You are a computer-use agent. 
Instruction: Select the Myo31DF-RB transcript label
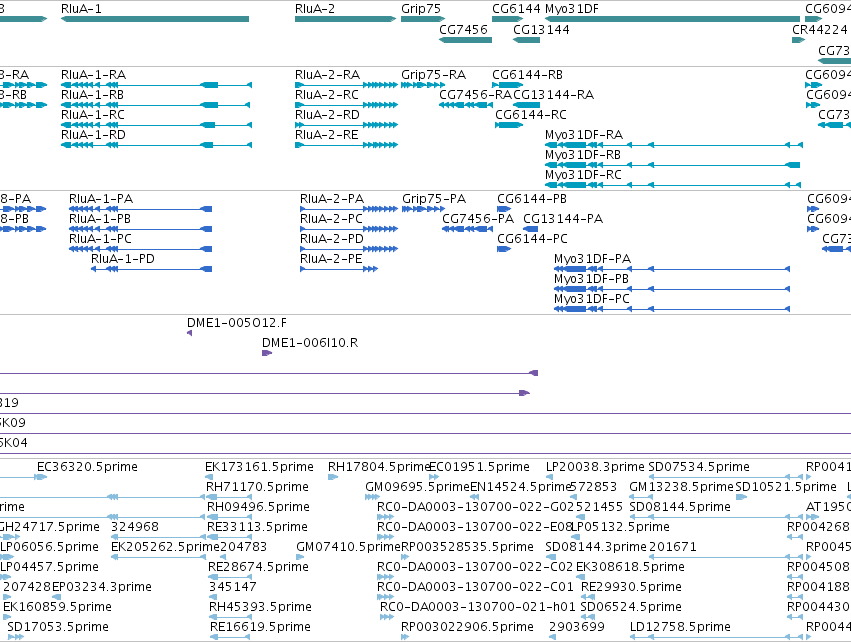coord(583,155)
